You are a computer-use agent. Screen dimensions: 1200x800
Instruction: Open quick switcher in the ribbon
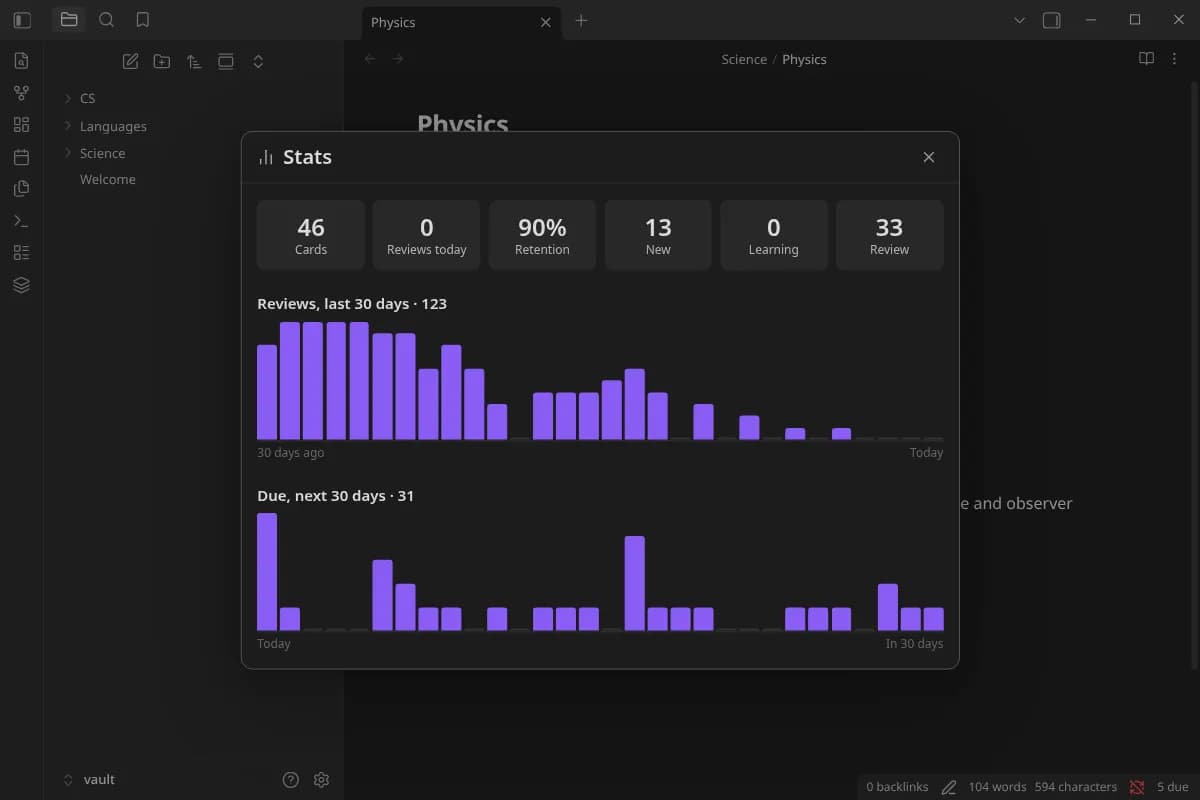tap(21, 61)
